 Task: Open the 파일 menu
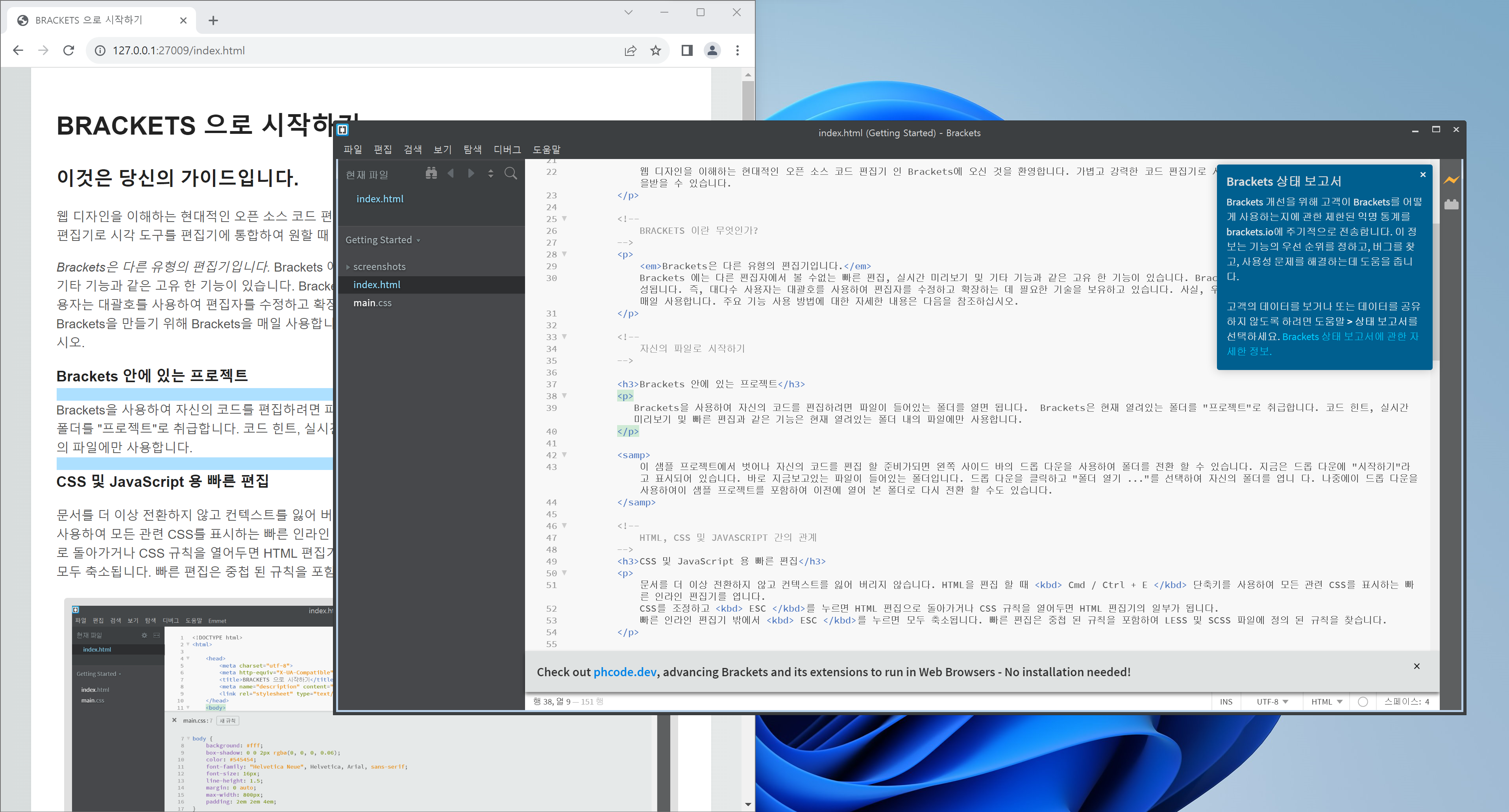pos(353,150)
